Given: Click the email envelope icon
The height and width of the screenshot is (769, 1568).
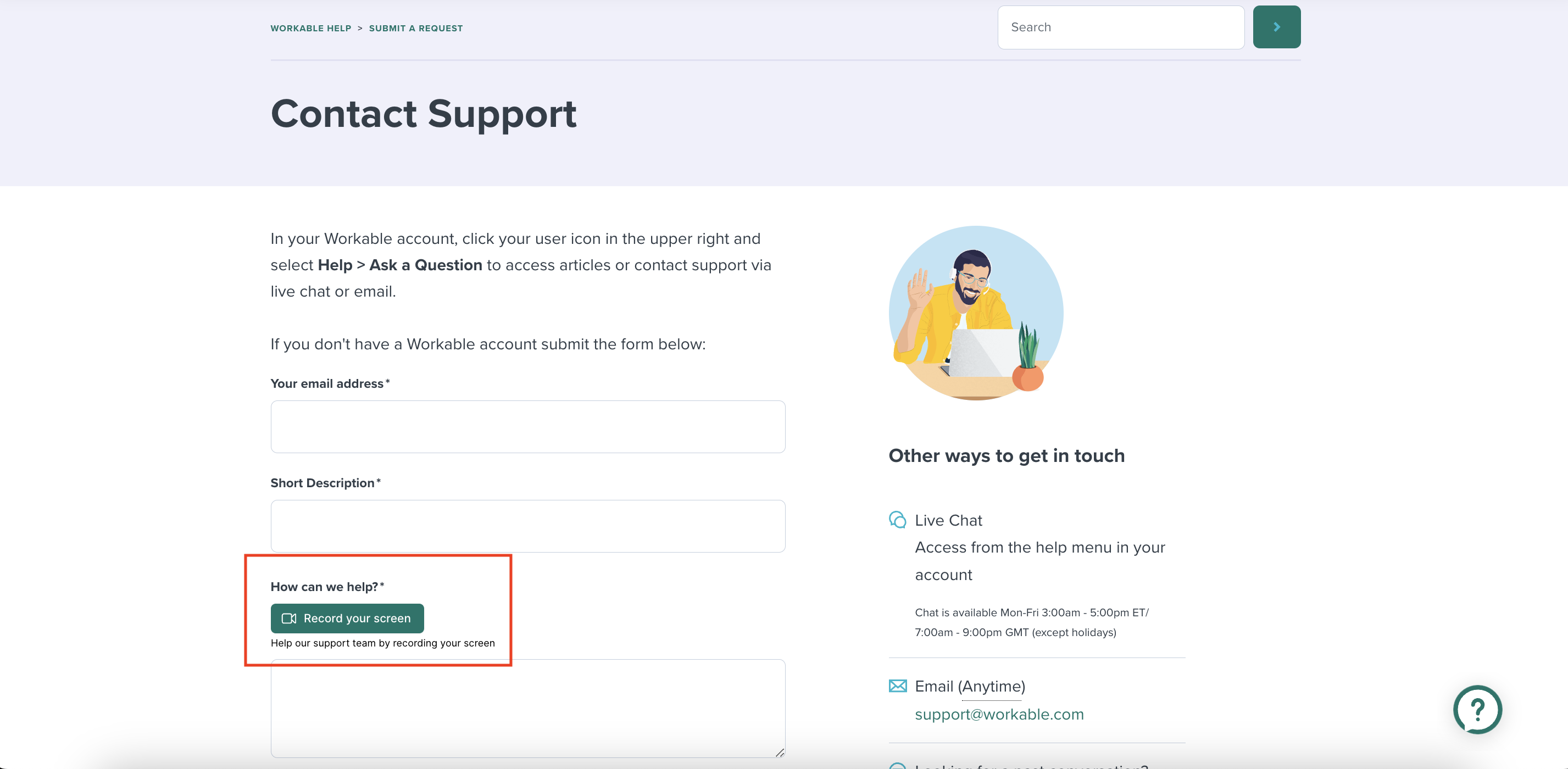Looking at the screenshot, I should (897, 686).
